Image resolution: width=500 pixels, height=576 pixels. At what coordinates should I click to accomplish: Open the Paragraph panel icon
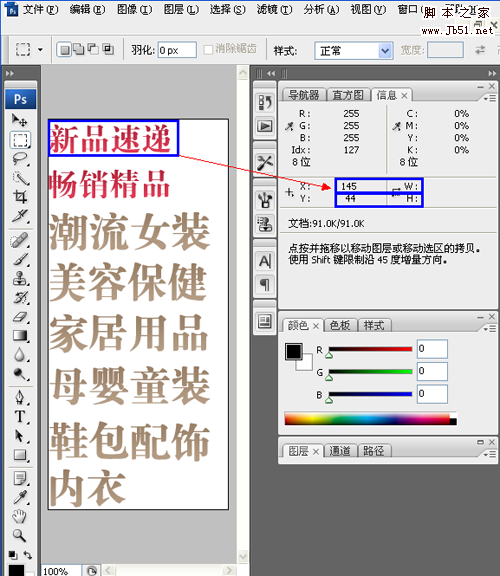[x=265, y=285]
